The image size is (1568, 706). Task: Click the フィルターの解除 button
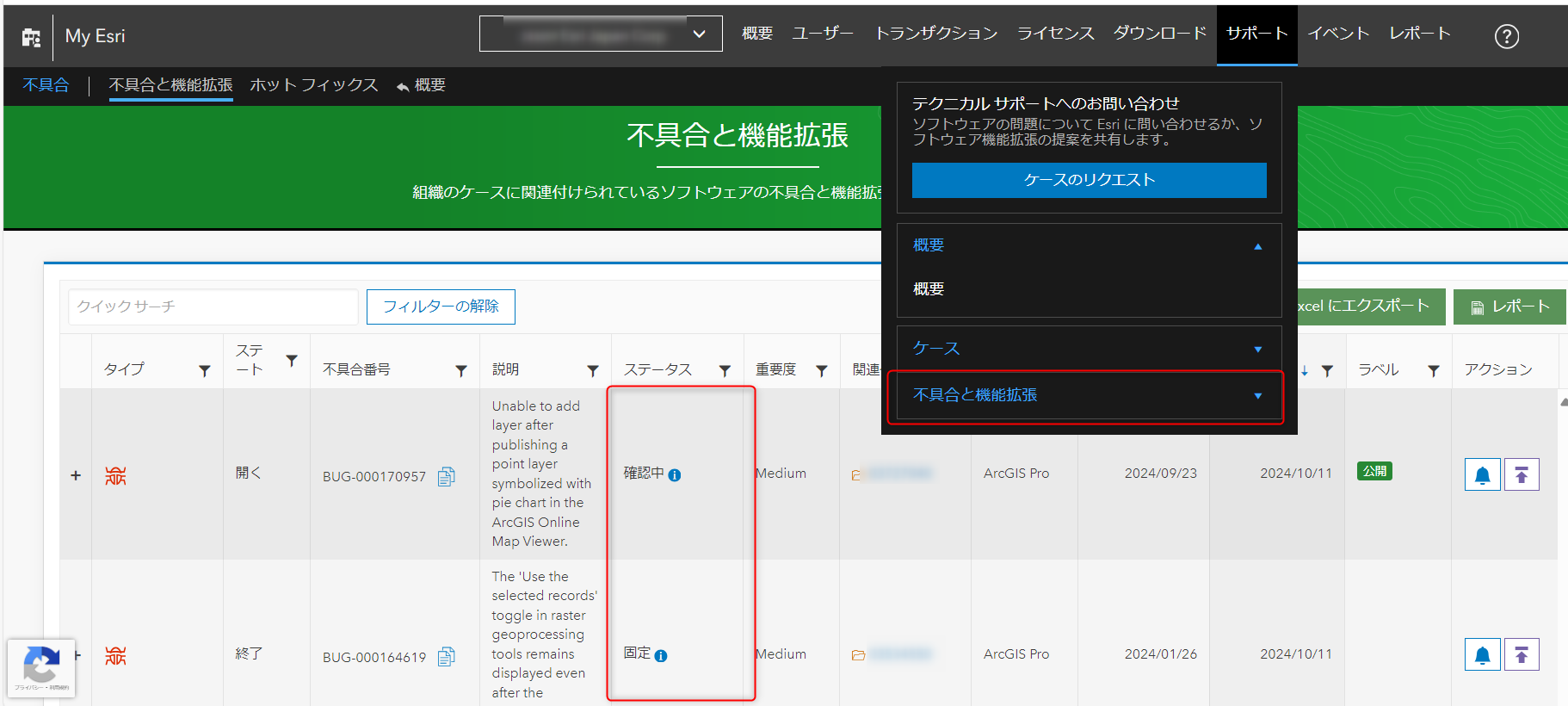pos(441,307)
